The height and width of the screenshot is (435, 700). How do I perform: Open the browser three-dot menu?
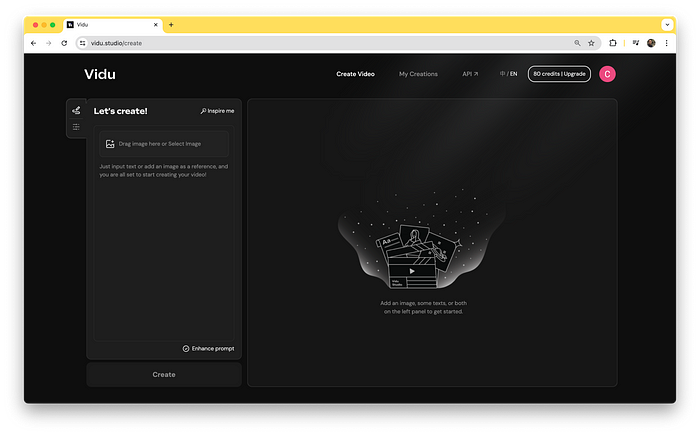tap(667, 43)
